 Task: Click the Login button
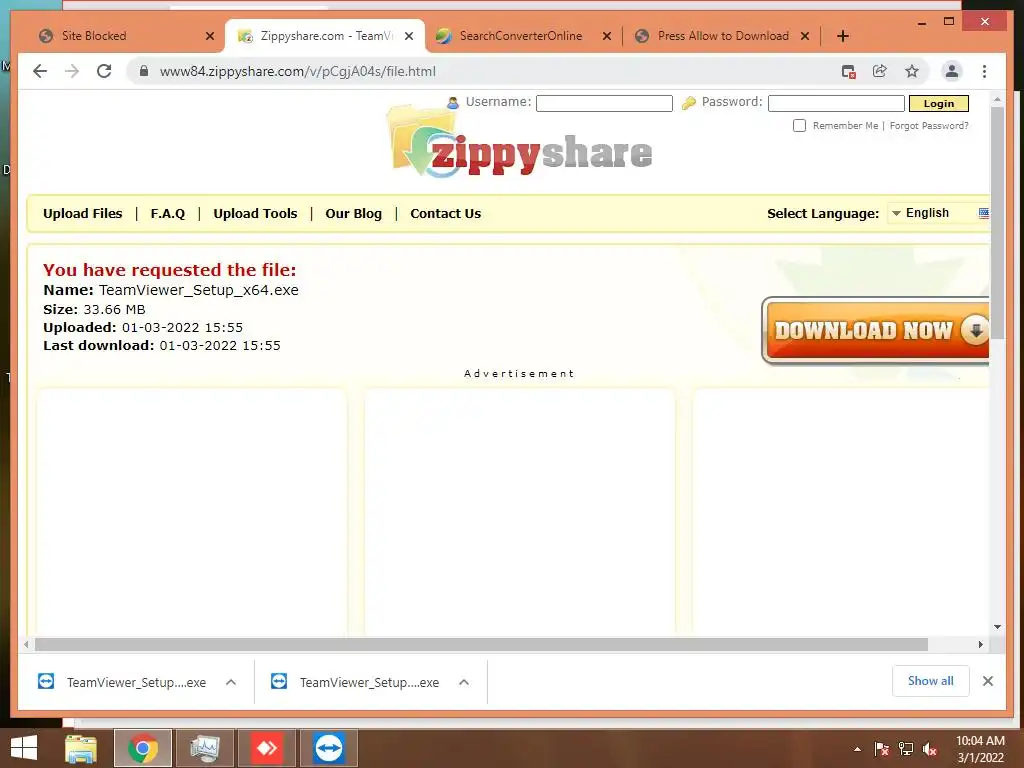938,103
